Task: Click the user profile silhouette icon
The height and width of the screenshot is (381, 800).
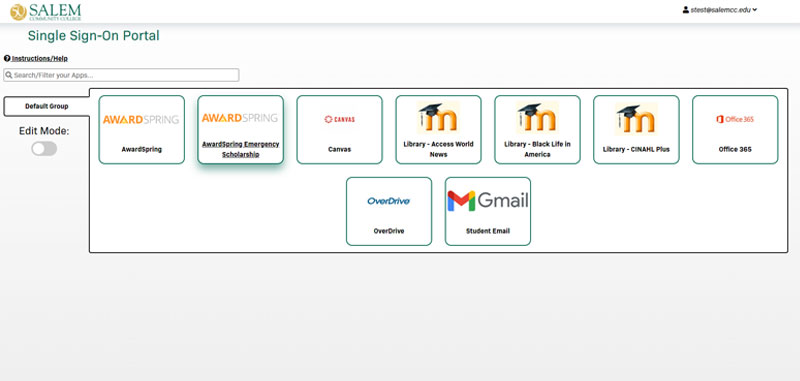Action: click(686, 10)
